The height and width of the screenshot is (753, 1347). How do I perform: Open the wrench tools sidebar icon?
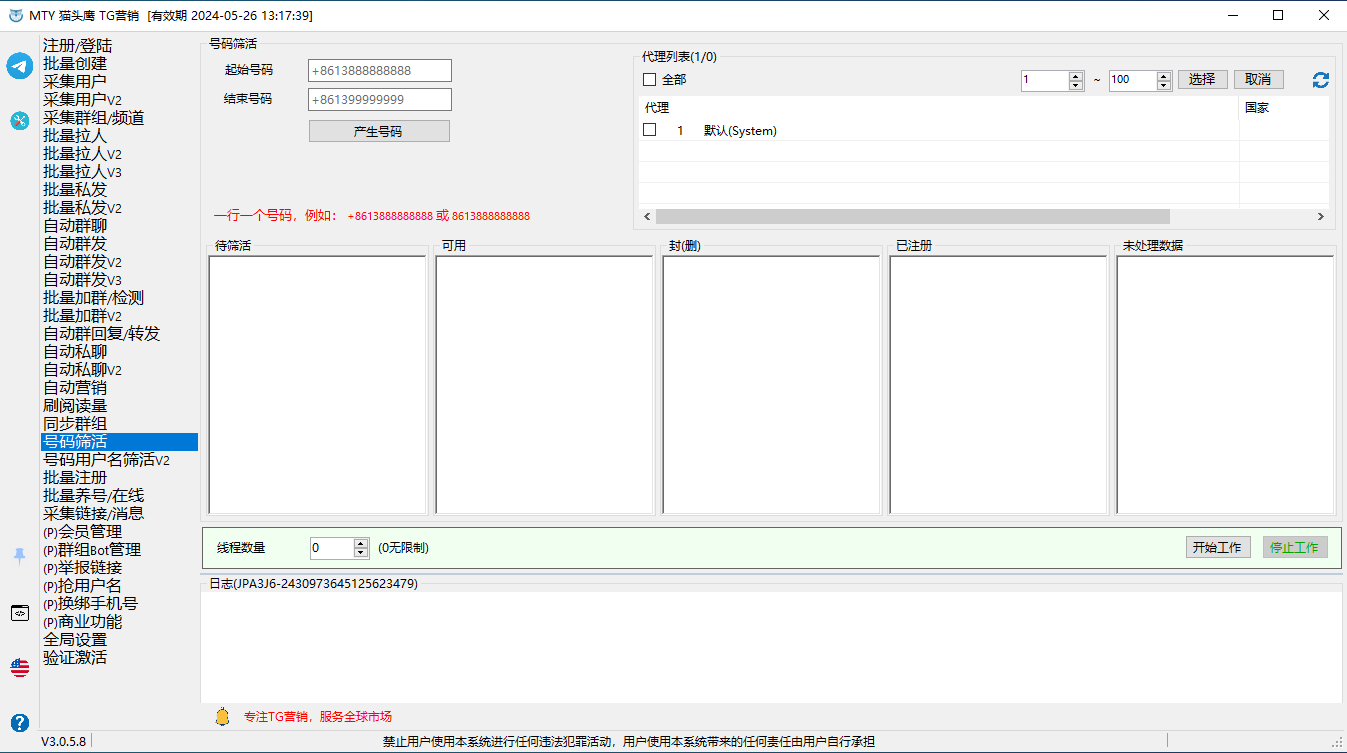pyautogui.click(x=19, y=120)
